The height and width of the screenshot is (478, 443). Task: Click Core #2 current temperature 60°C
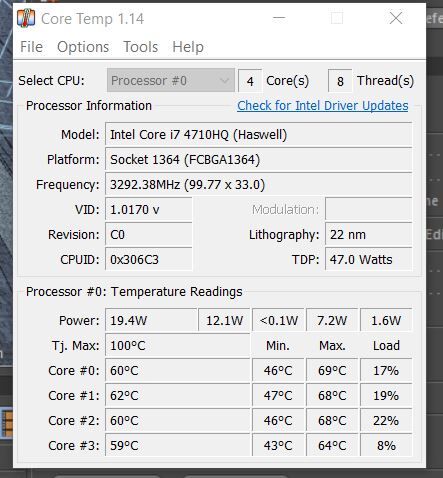177,420
